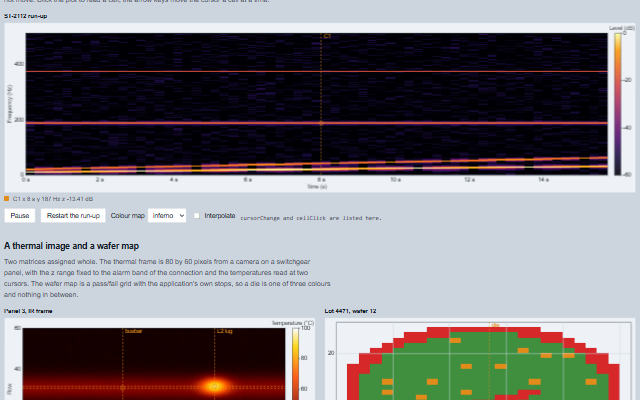Screen dimensions: 640x400
Task: Click the 'cursorChange and cellClick are listed here.' text
Action: pyautogui.click(x=311, y=218)
